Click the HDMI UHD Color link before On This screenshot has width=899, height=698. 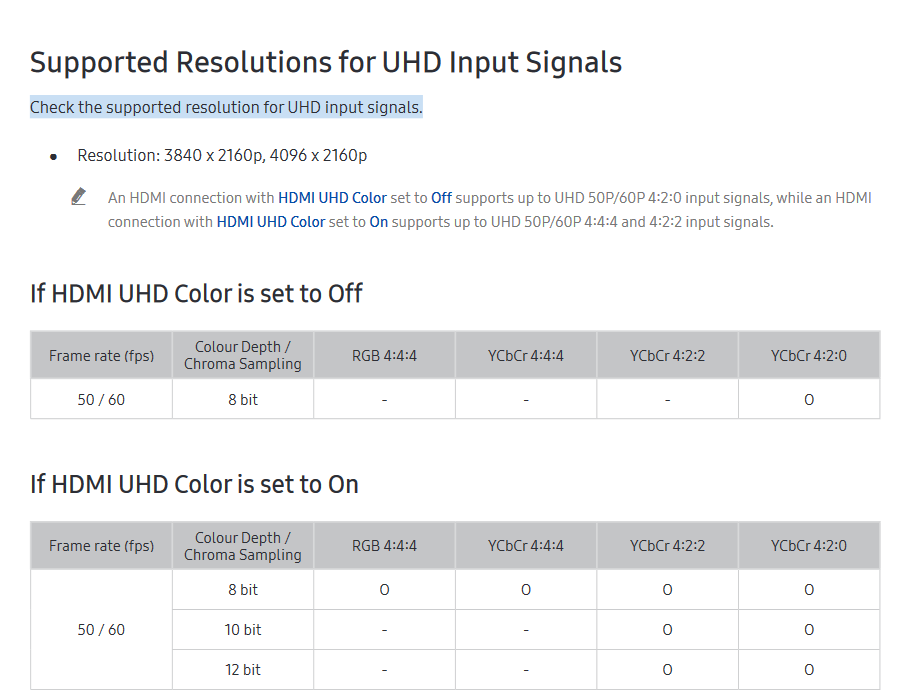click(270, 222)
